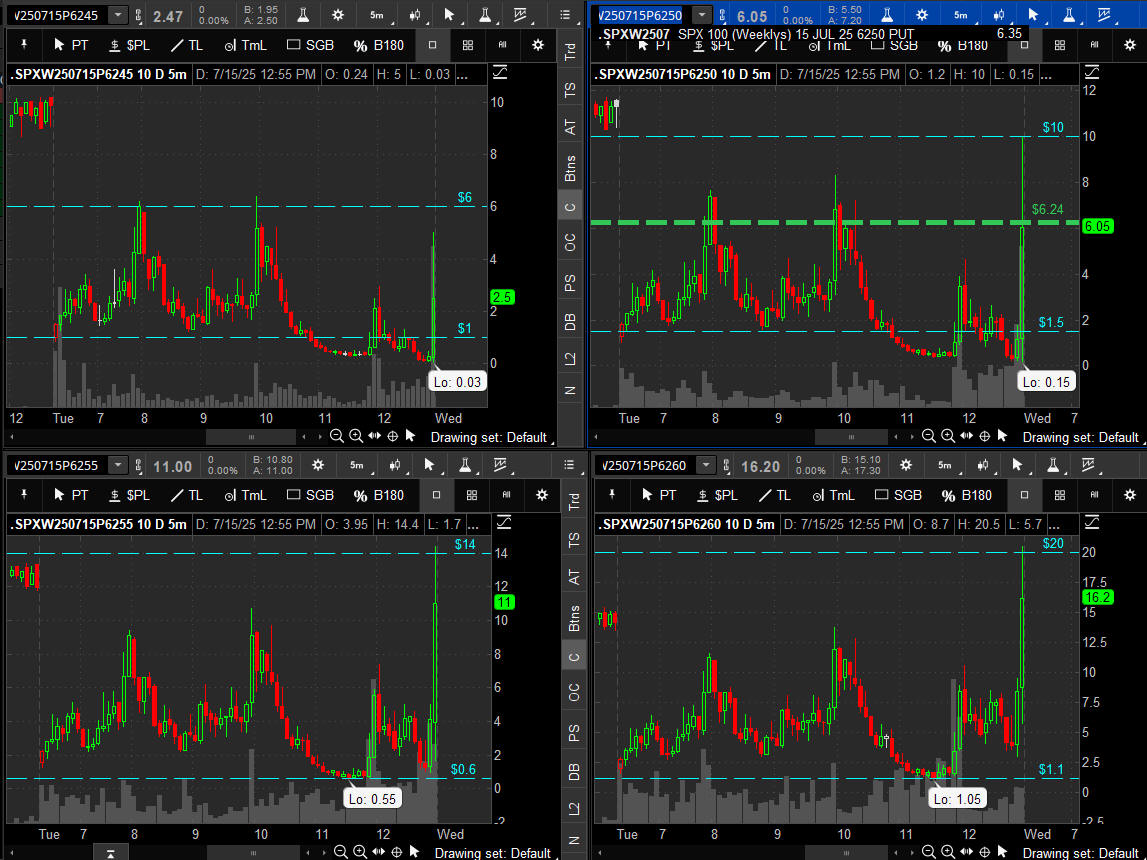Expand the symbol dropdown arrow next to V250715P6245

click(118, 15)
